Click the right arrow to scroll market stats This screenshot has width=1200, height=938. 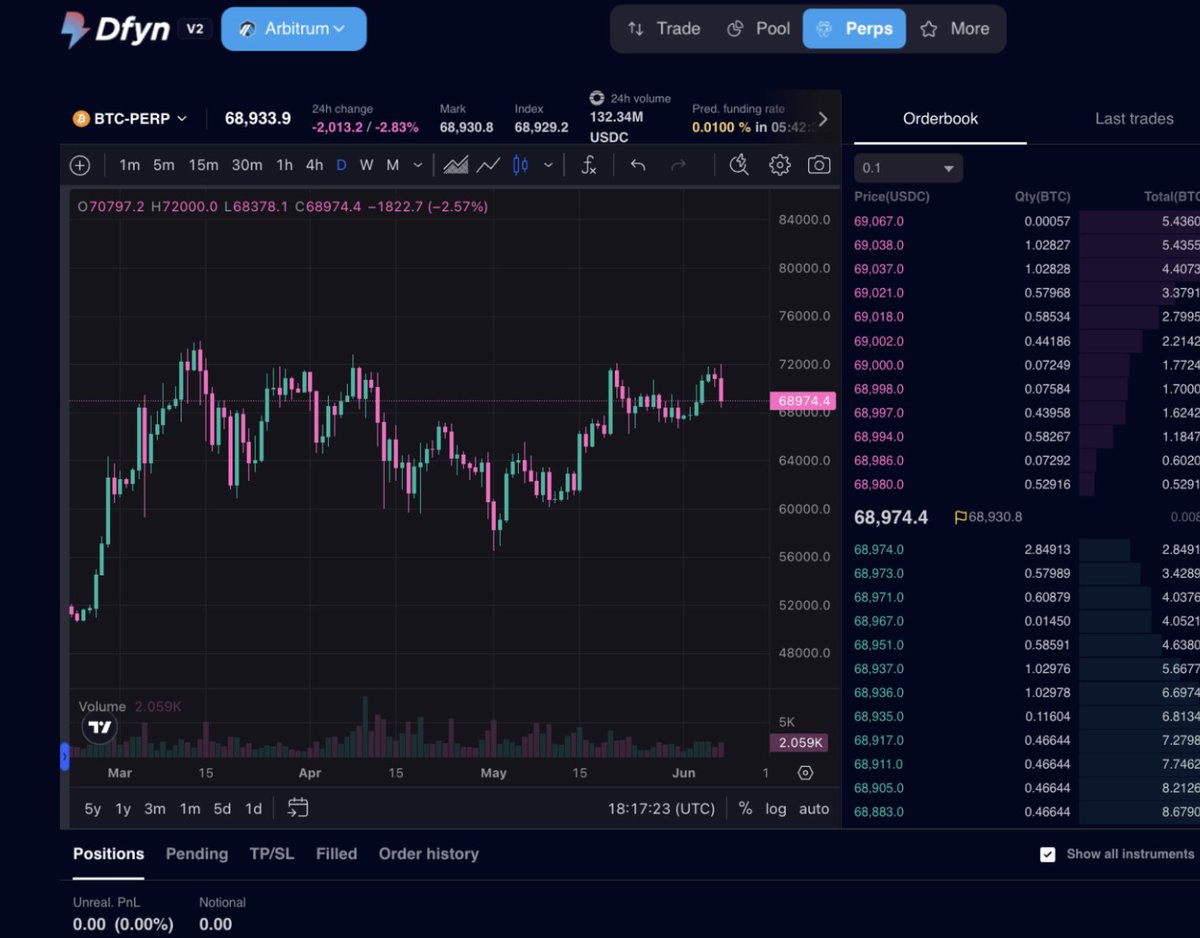pyautogui.click(x=823, y=119)
